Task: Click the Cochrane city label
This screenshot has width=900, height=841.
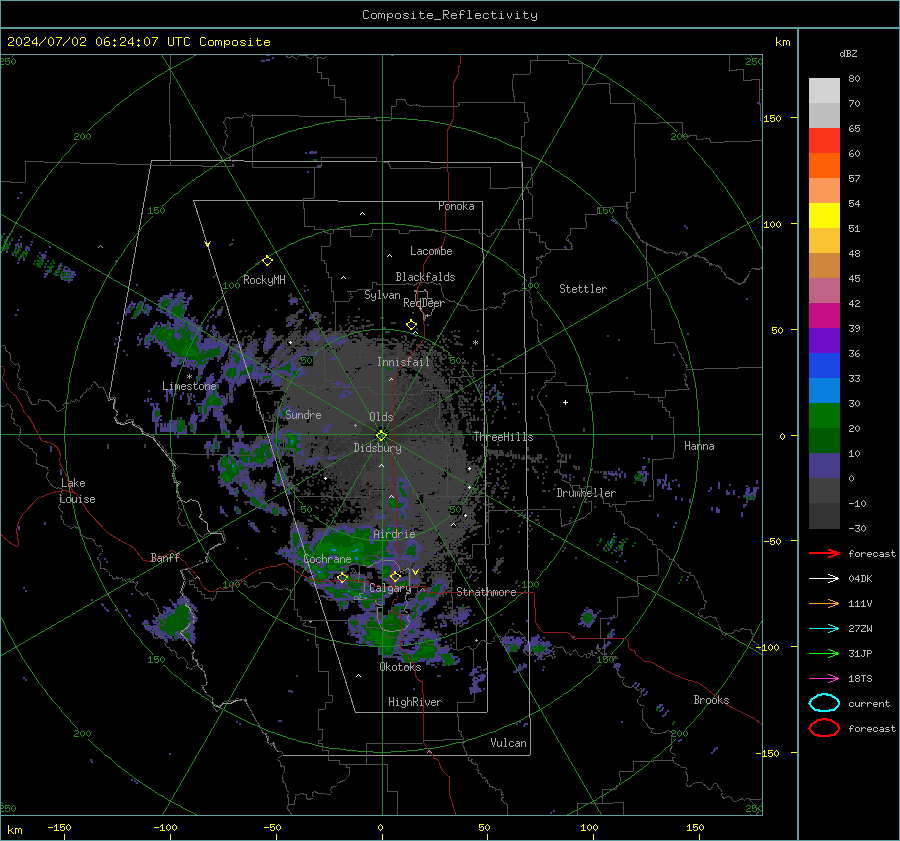Action: coord(327,559)
